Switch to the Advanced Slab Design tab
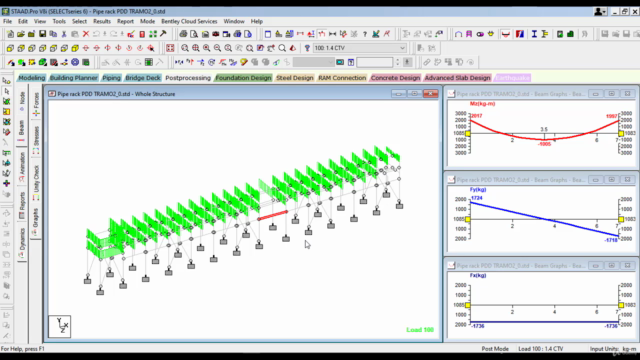Image resolution: width=640 pixels, height=360 pixels. (x=457, y=78)
